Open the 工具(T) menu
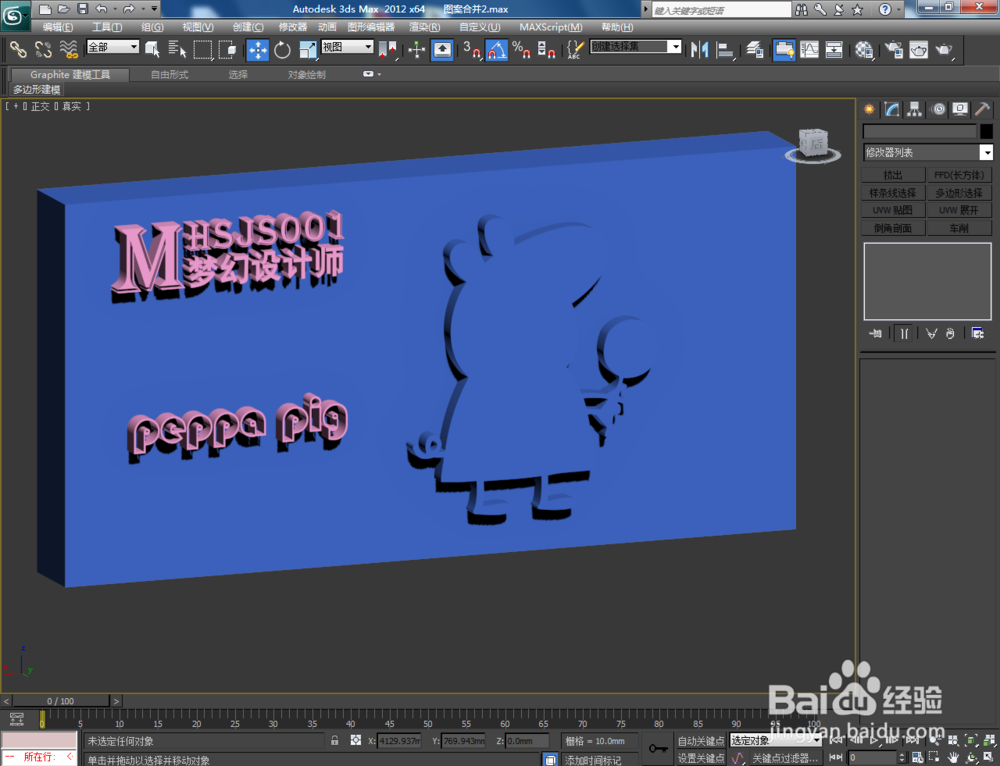The width and height of the screenshot is (1000, 766). [107, 27]
